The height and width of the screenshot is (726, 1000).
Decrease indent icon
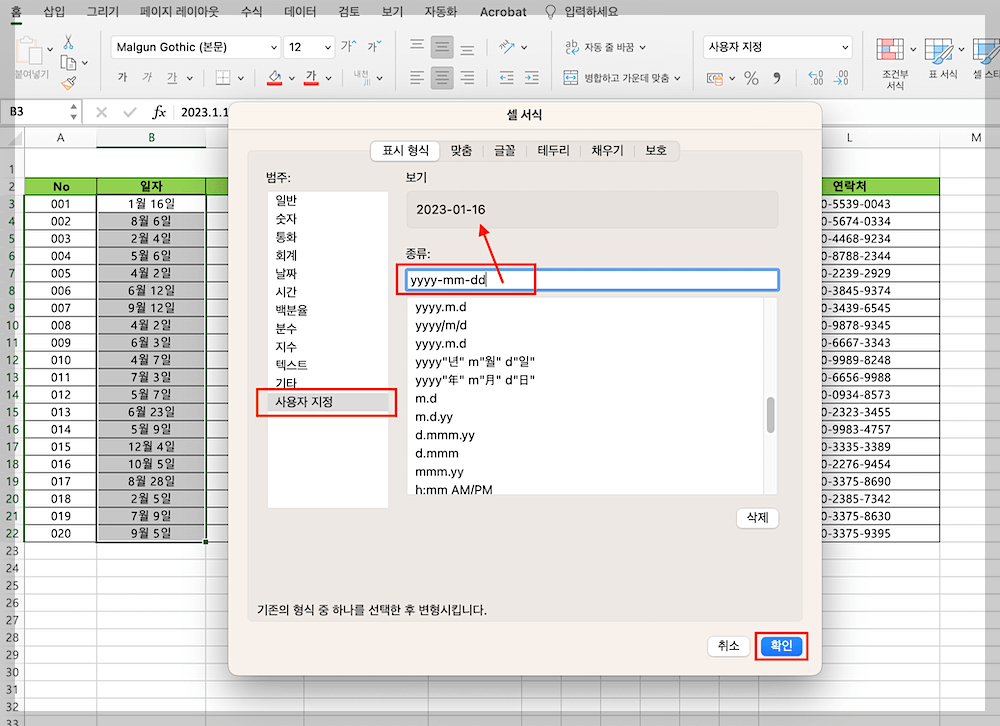(x=506, y=78)
